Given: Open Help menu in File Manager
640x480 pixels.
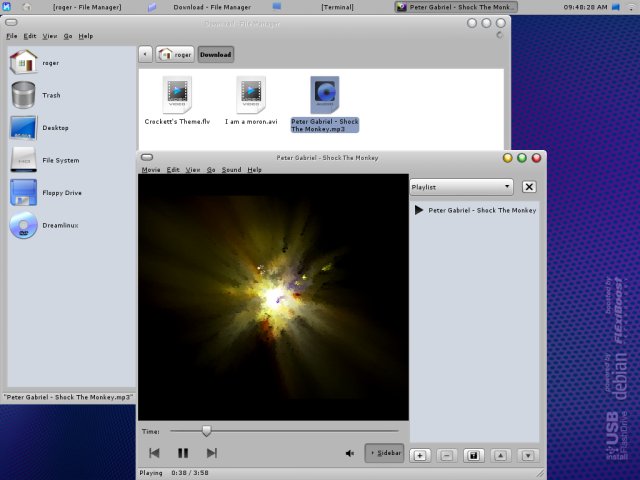Looking at the screenshot, I should (86, 36).
